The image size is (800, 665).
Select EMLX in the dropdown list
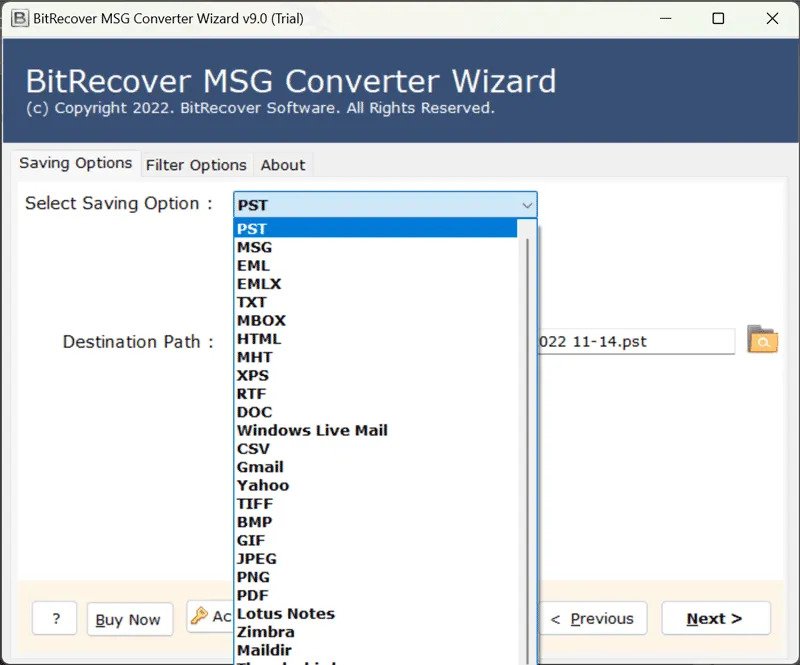click(376, 284)
